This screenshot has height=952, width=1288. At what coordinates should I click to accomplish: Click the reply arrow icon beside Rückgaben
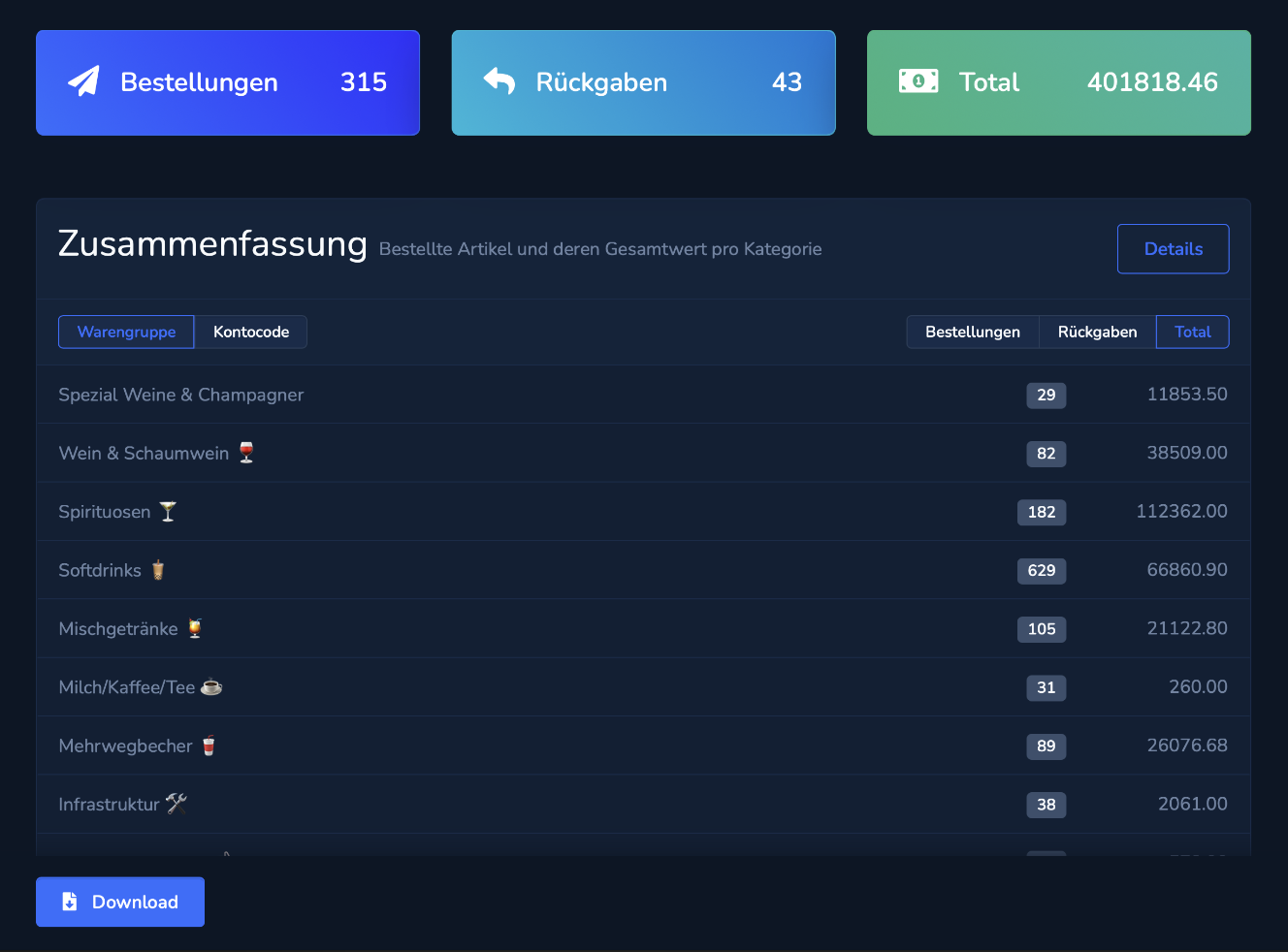tap(499, 81)
